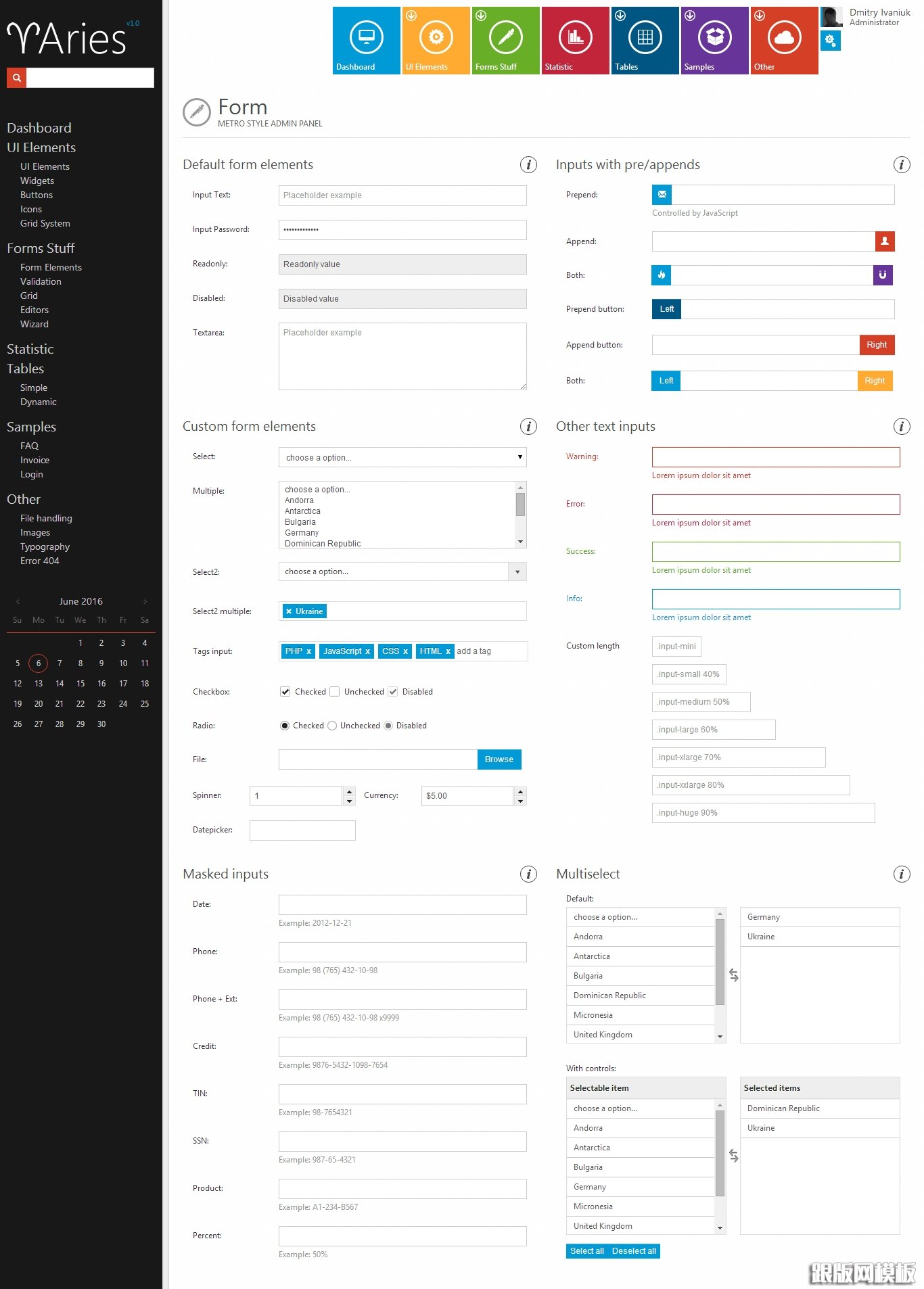
Task: Expand the Select2 dropdown arrow
Action: point(517,572)
